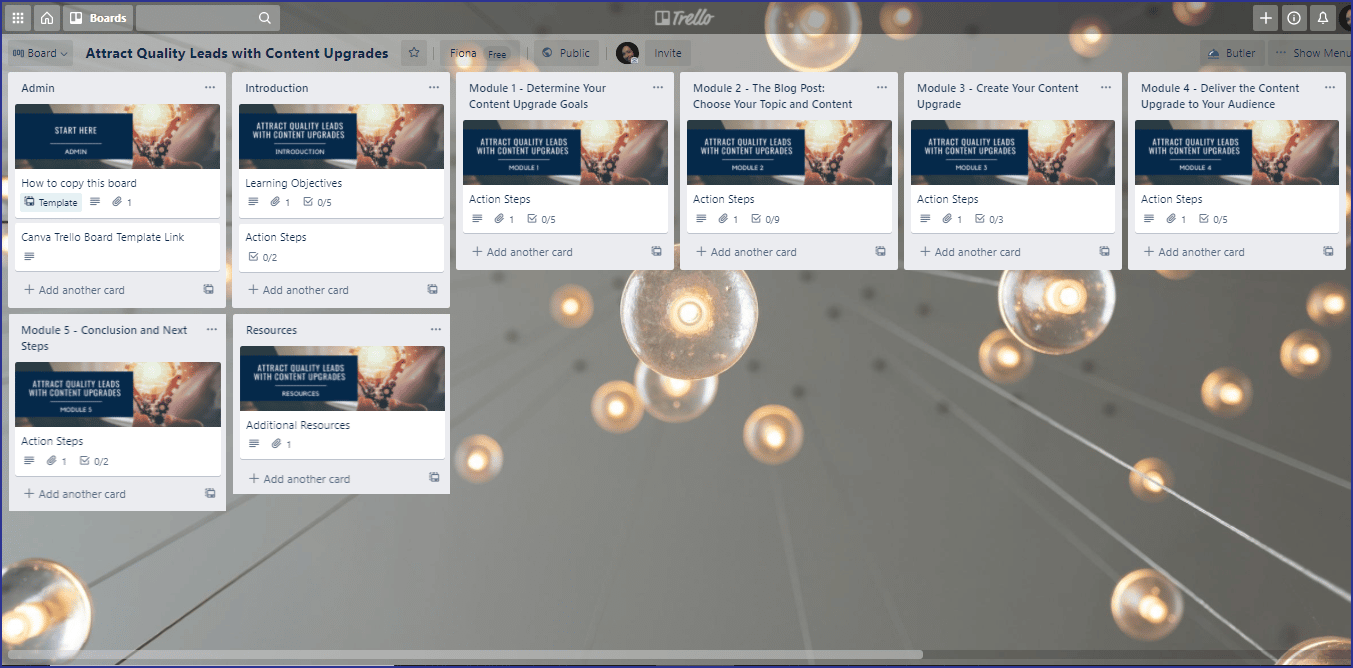Open the Butler button
The image size is (1353, 668).
pos(1233,53)
